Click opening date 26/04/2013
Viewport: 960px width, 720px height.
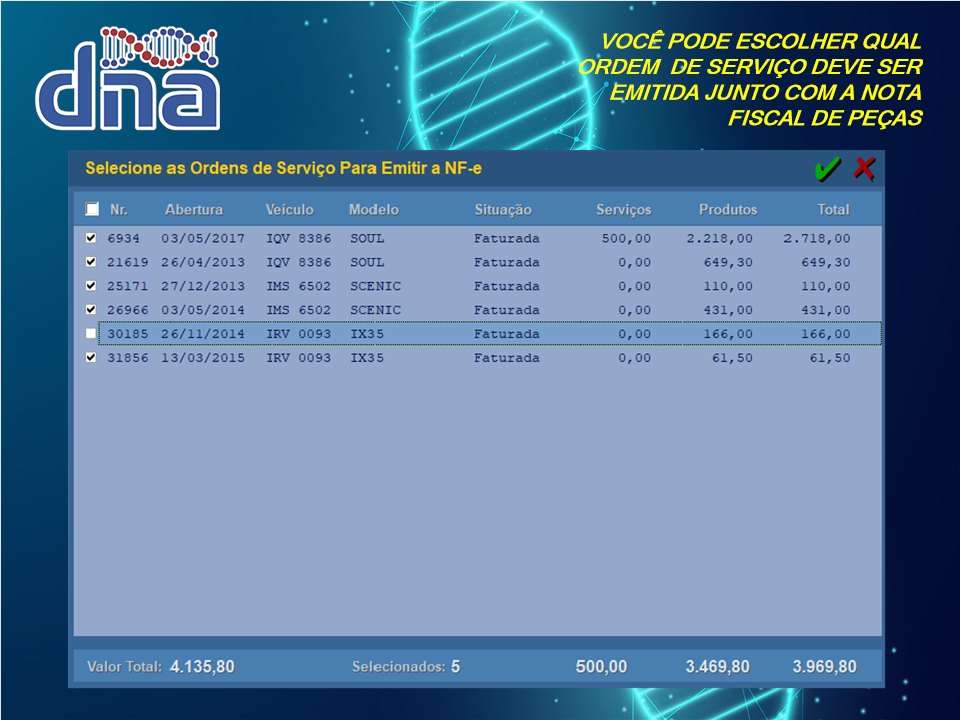point(203,262)
